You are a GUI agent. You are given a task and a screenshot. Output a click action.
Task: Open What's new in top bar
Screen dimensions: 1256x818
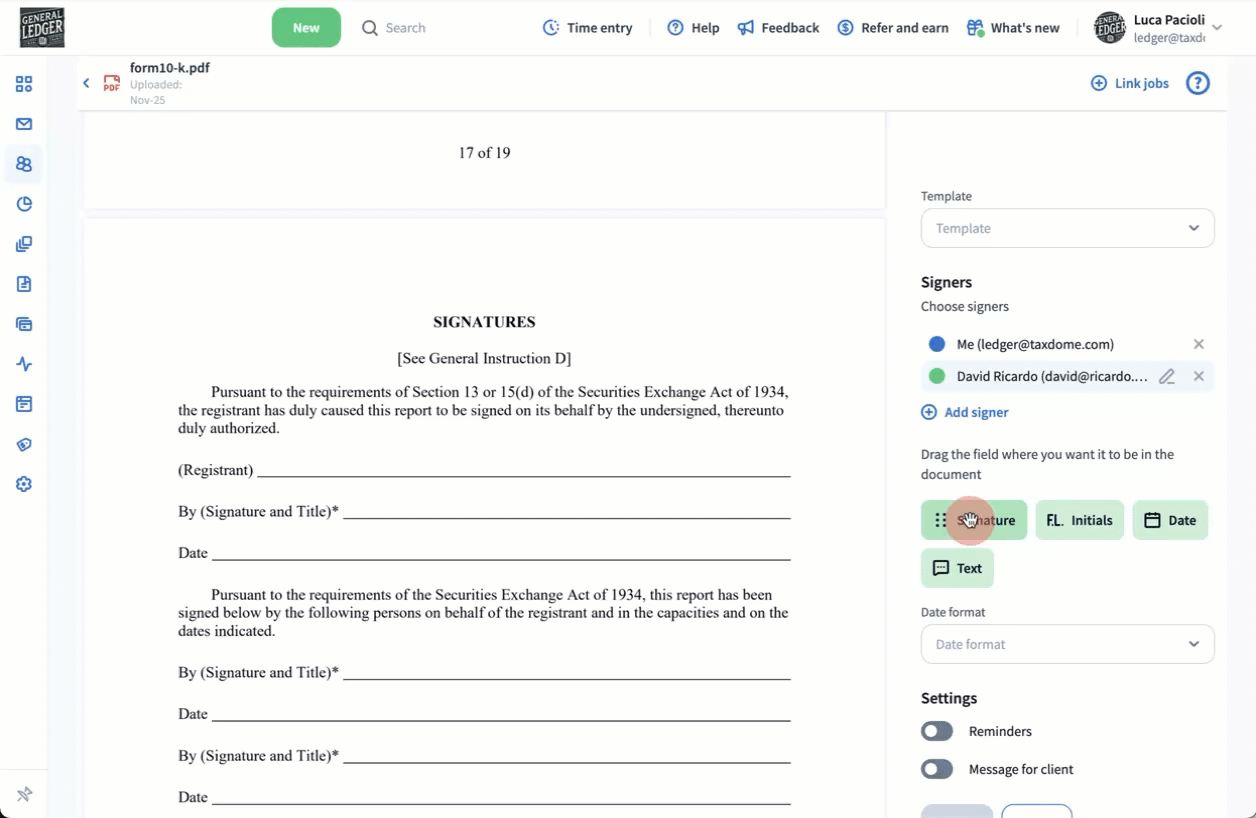point(1013,28)
